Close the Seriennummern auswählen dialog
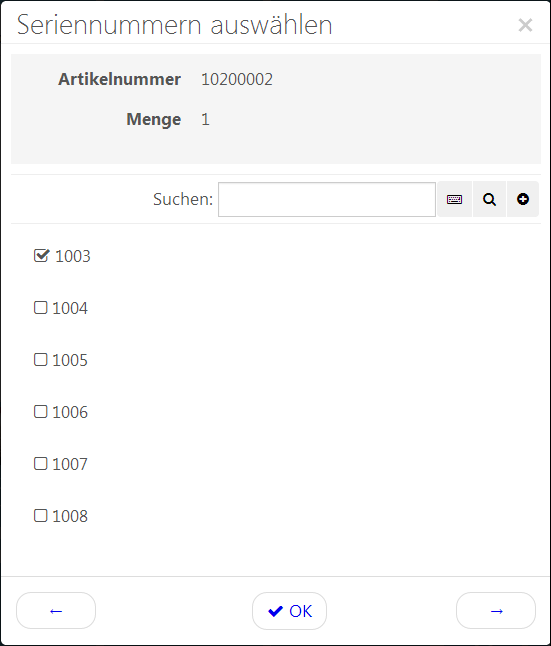The width and height of the screenshot is (551, 646). click(525, 25)
